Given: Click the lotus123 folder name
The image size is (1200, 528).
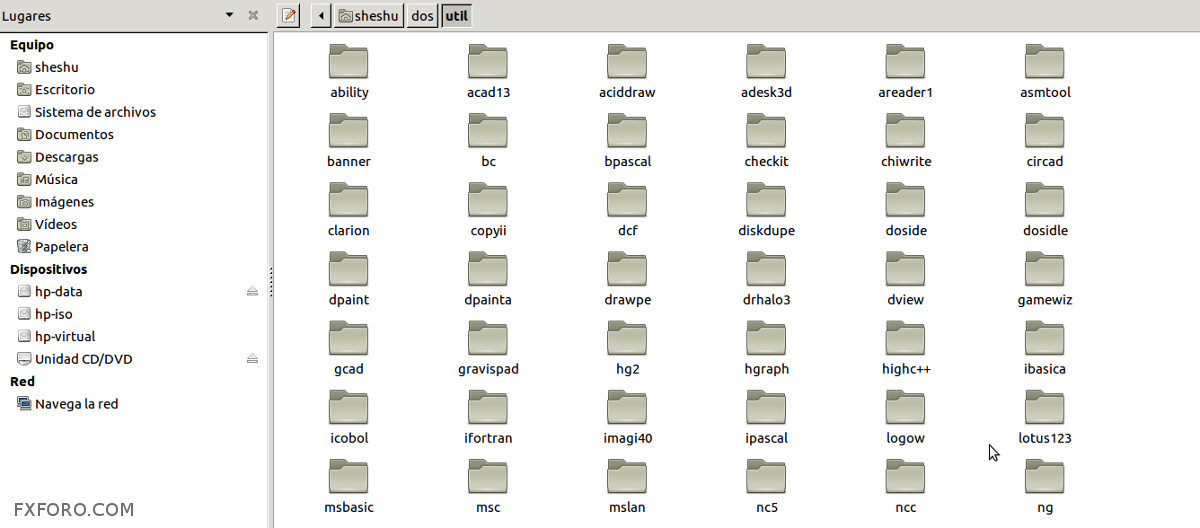Looking at the screenshot, I should click(x=1045, y=438).
